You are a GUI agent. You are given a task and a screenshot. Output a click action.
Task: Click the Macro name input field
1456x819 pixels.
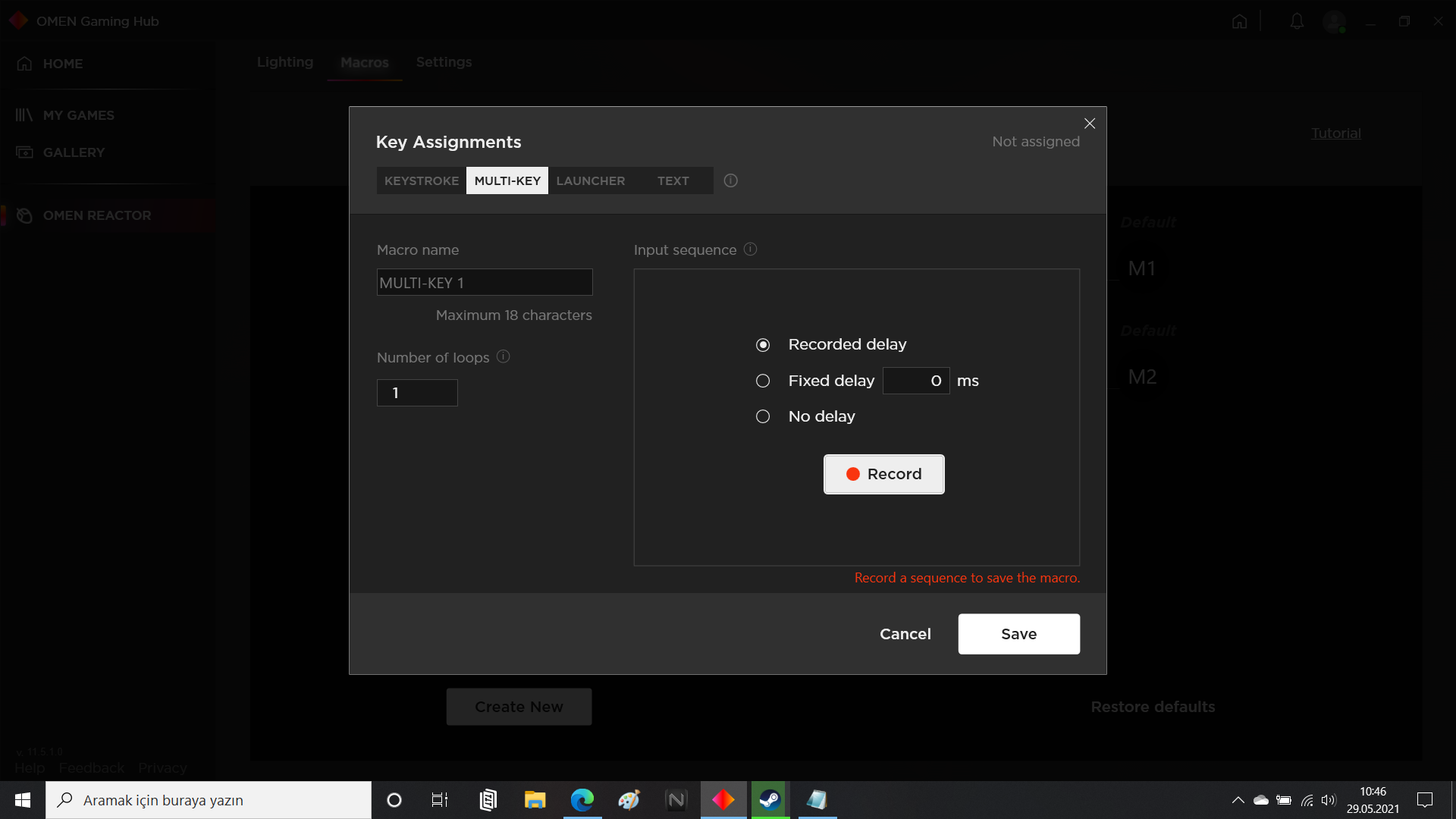(x=484, y=282)
